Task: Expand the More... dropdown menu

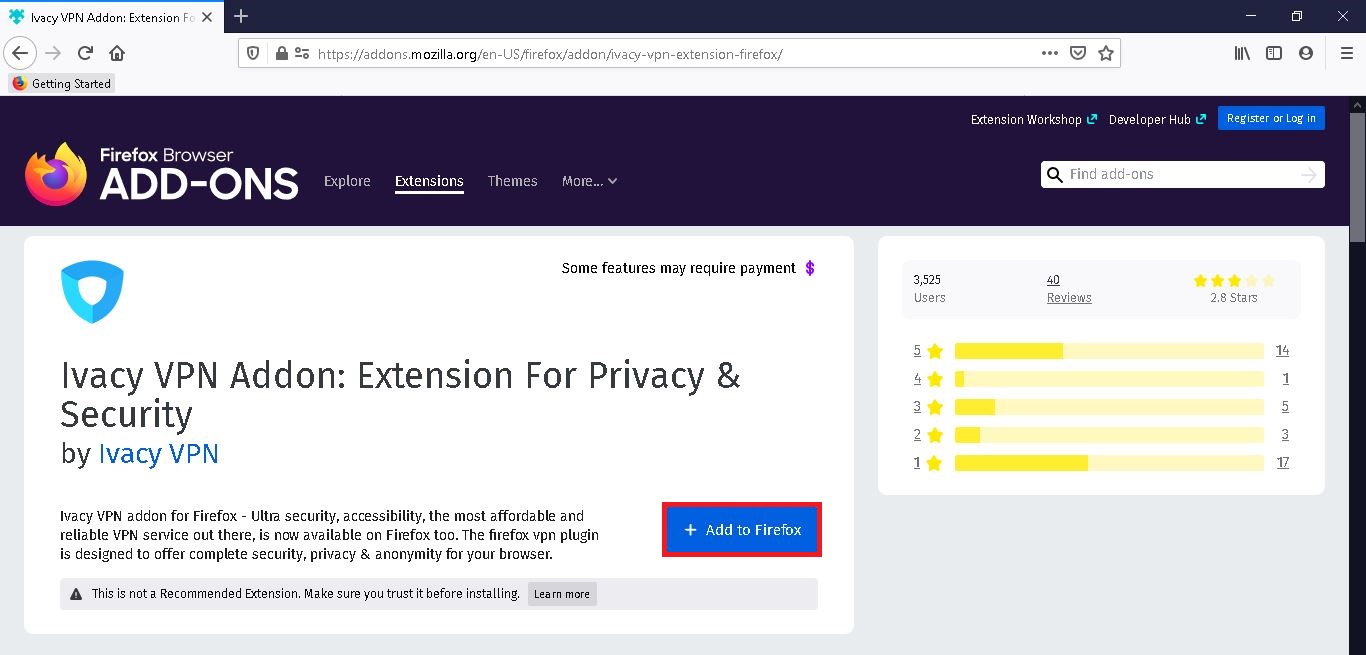Action: [x=590, y=181]
